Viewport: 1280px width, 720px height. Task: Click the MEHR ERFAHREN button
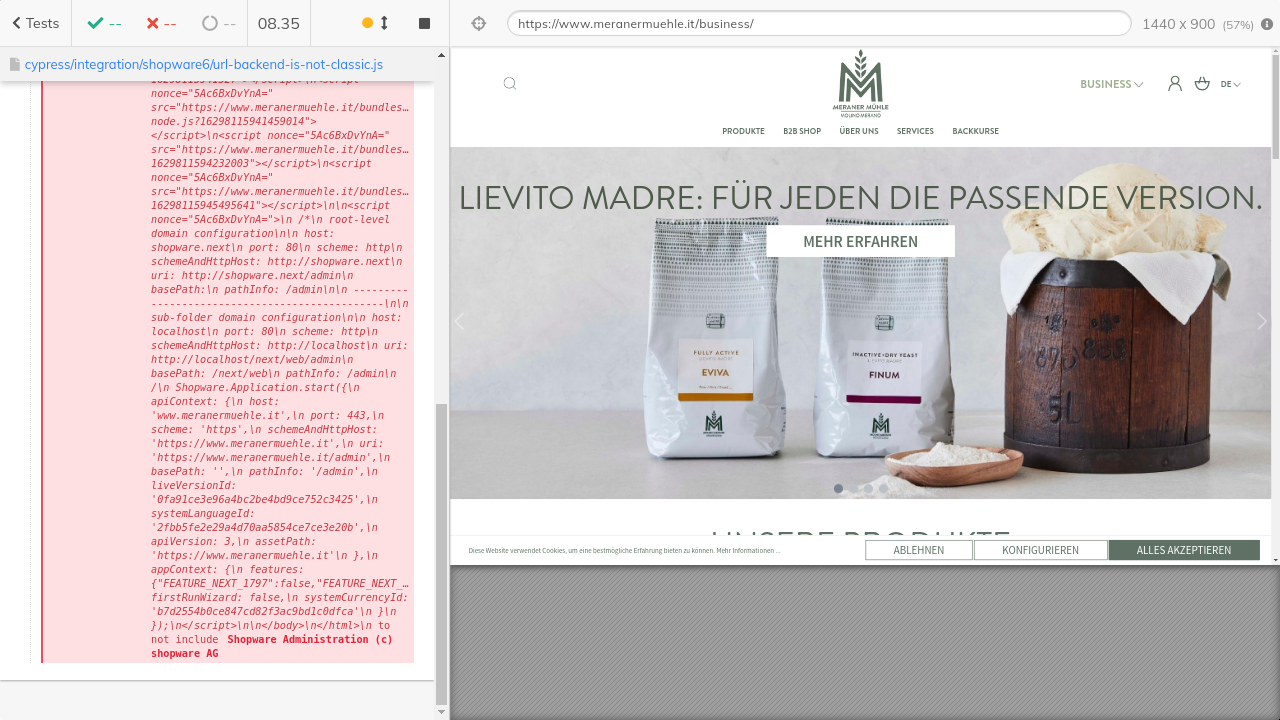click(860, 241)
